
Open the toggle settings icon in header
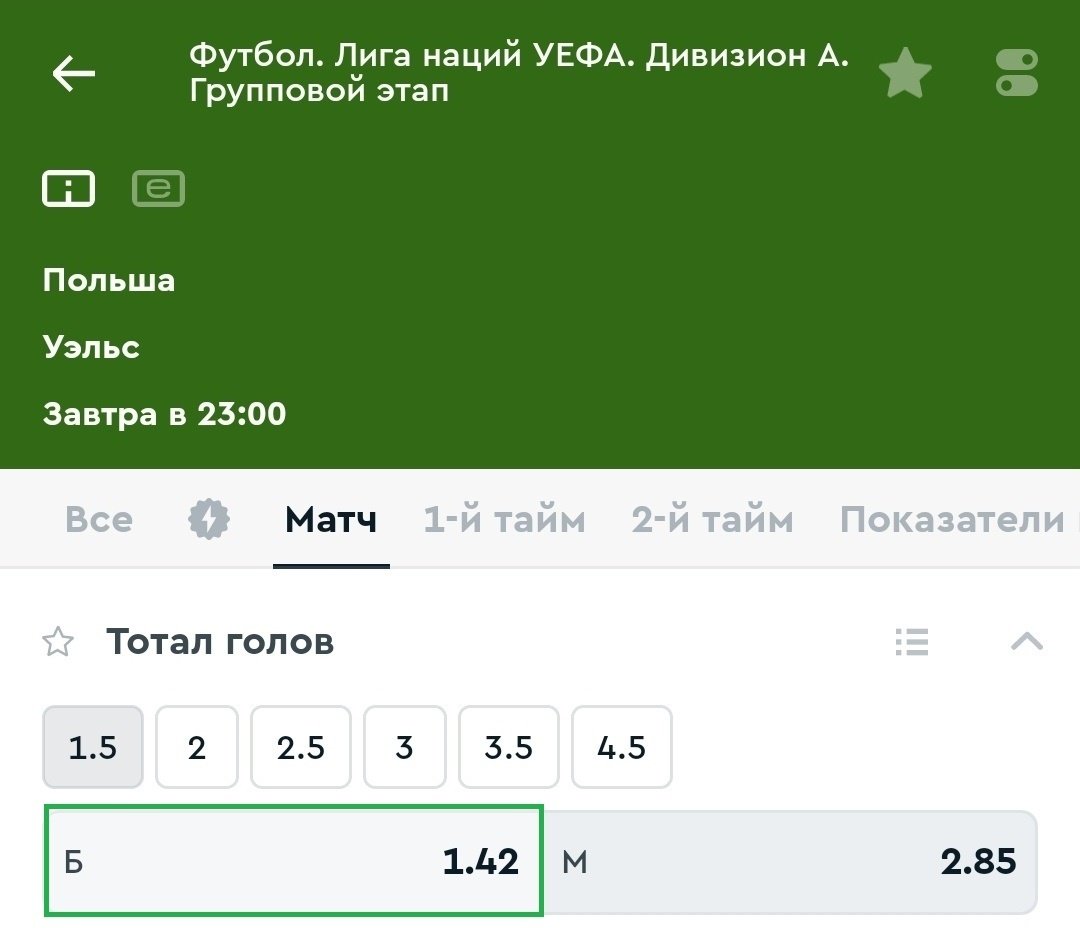(x=1017, y=74)
